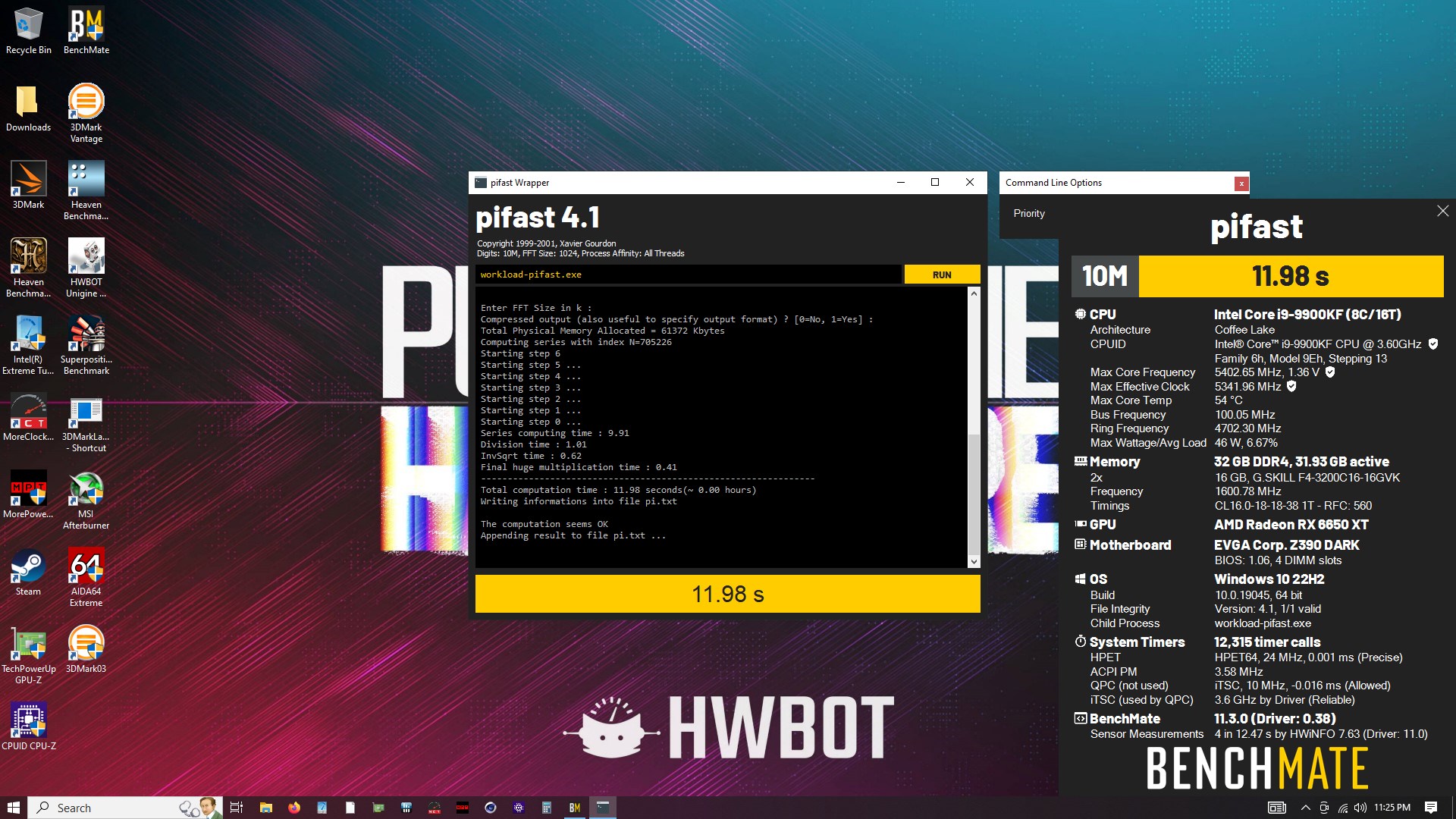Screen dimensions: 1456x819
Task: Click the taskbar Search box
Action: 125,808
